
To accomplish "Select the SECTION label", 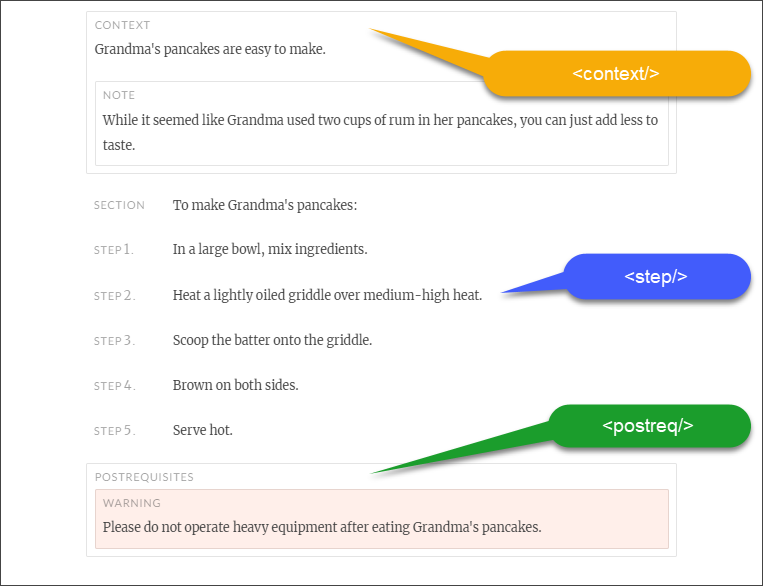I will pos(119,206).
